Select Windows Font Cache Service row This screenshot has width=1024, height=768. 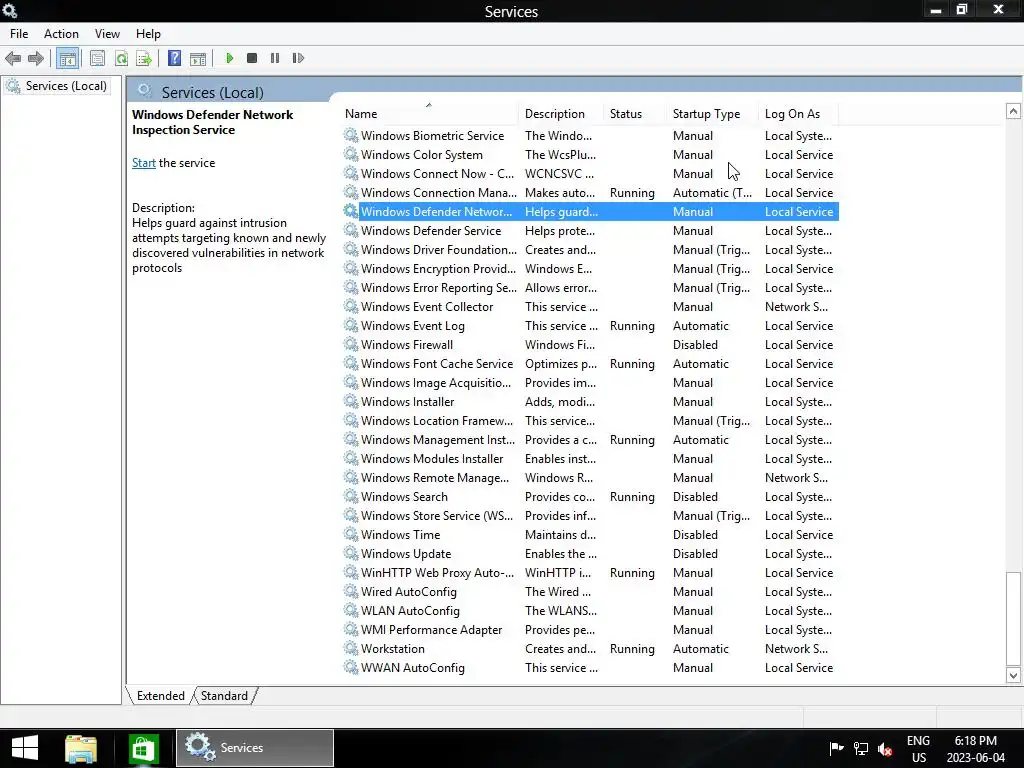590,364
